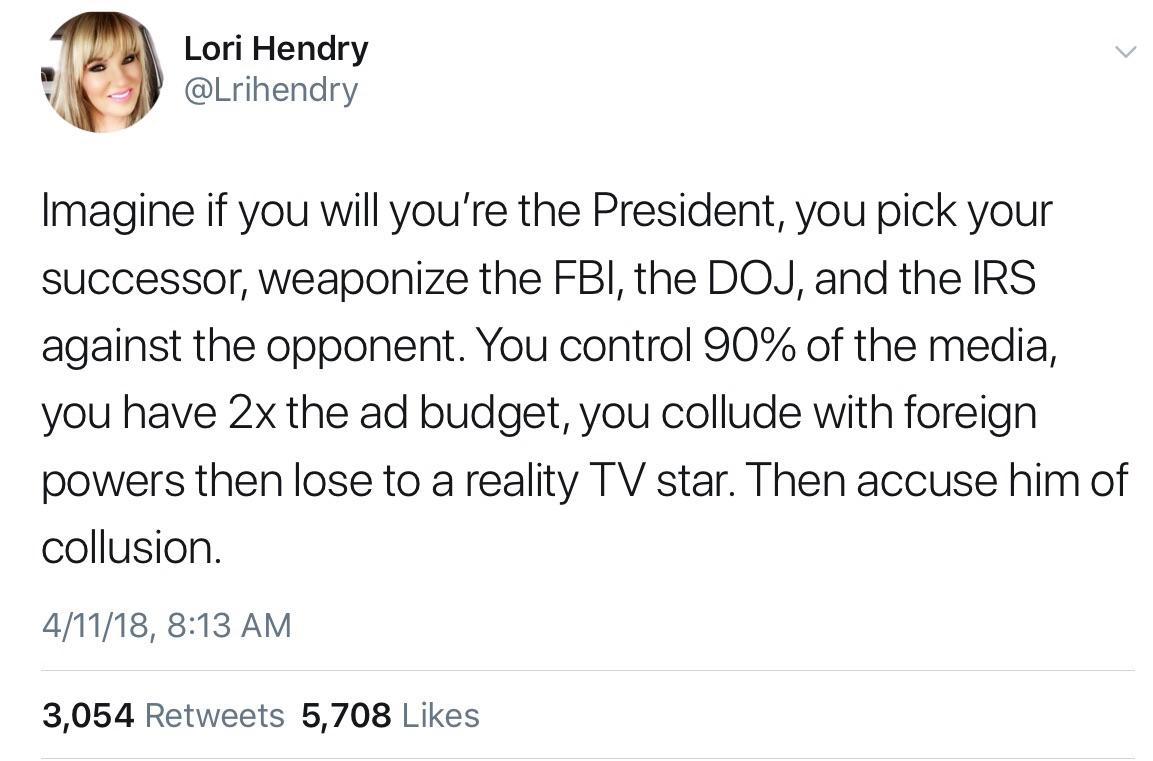Image resolution: width=1153 pixels, height=761 pixels.
Task: Click the @Lrihendry handle
Action: [271, 91]
